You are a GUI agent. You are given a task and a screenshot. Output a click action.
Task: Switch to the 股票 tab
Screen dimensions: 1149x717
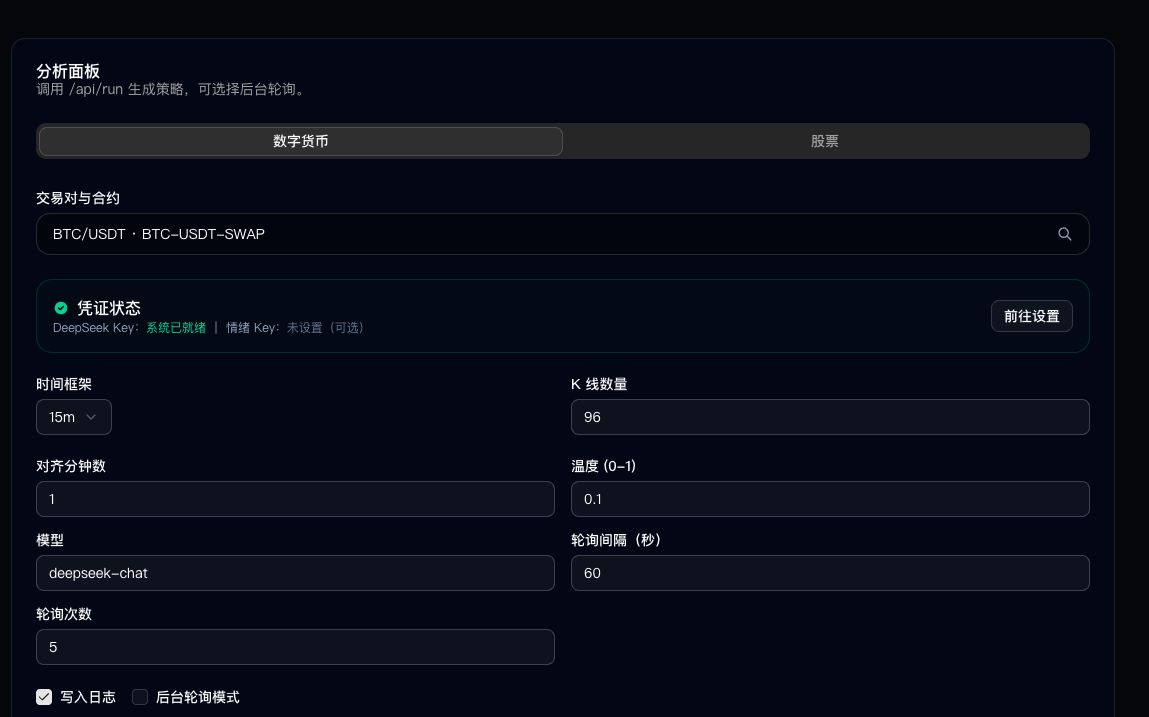tap(824, 141)
